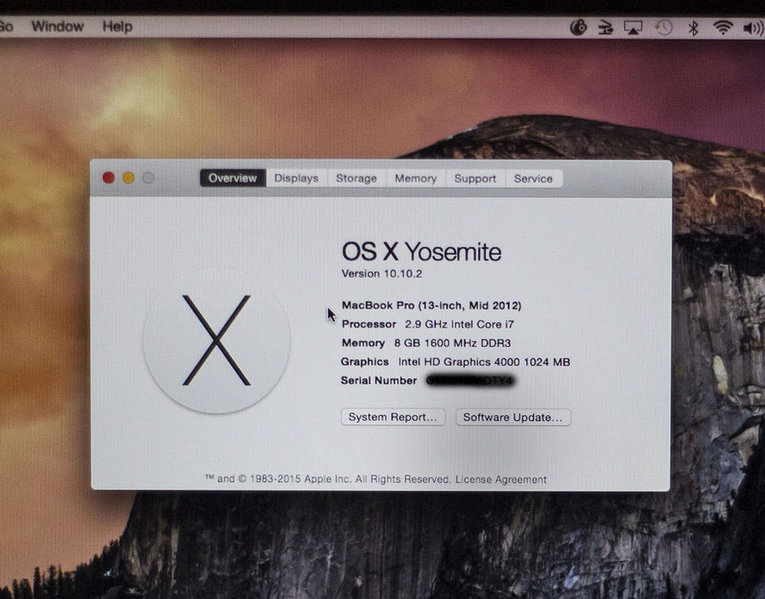
Task: Open the Memory tab
Action: tap(416, 178)
